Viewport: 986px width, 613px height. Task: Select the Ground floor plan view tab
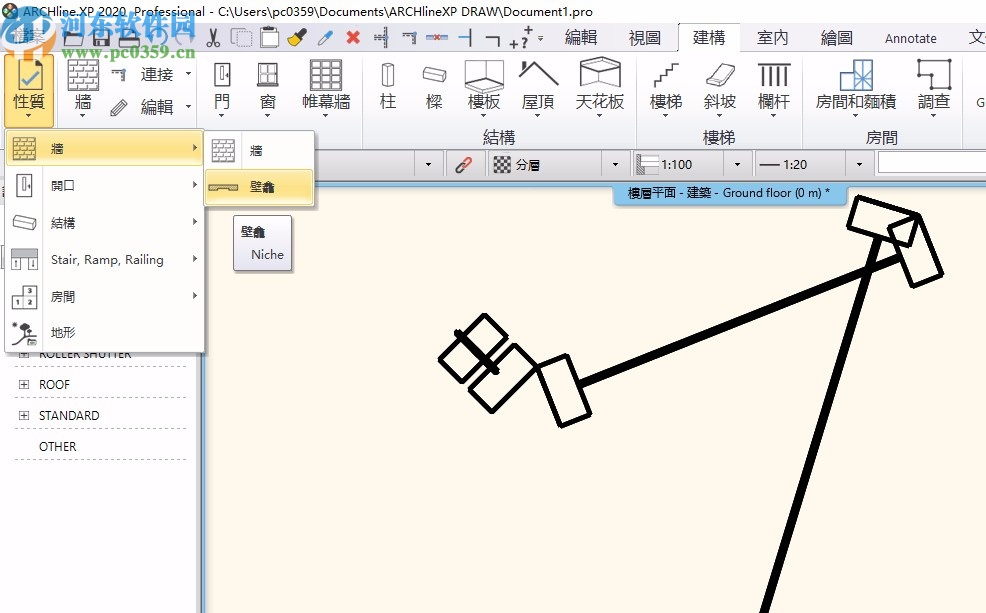(728, 193)
